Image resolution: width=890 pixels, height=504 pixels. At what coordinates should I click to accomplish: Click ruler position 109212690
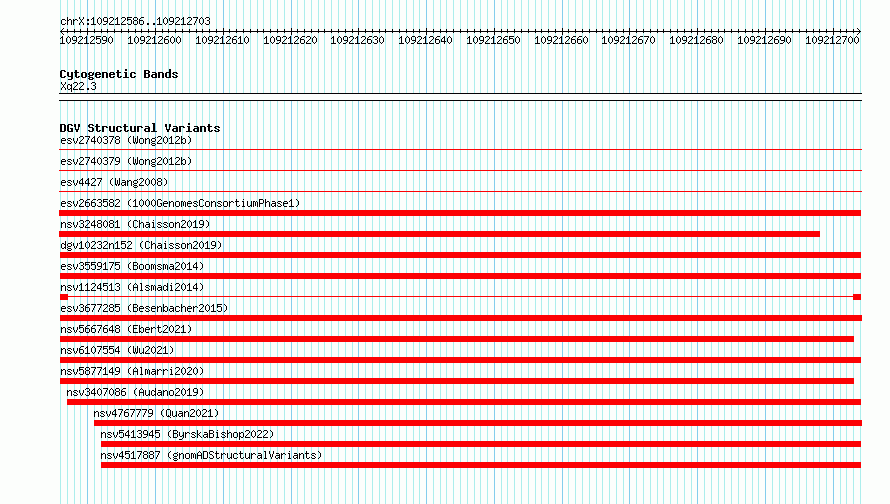[764, 40]
